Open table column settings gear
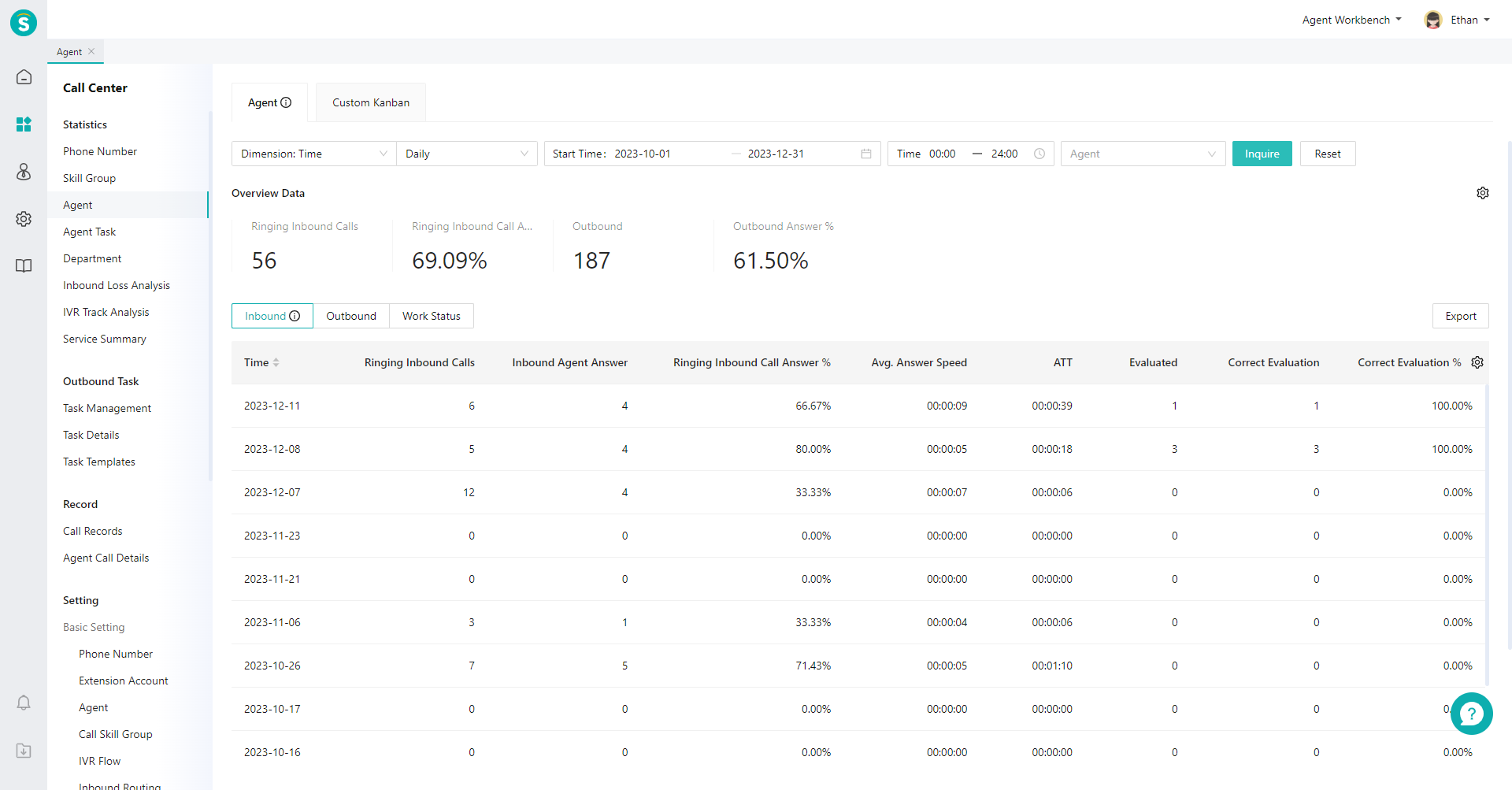Image resolution: width=1512 pixels, height=790 pixels. click(x=1477, y=362)
